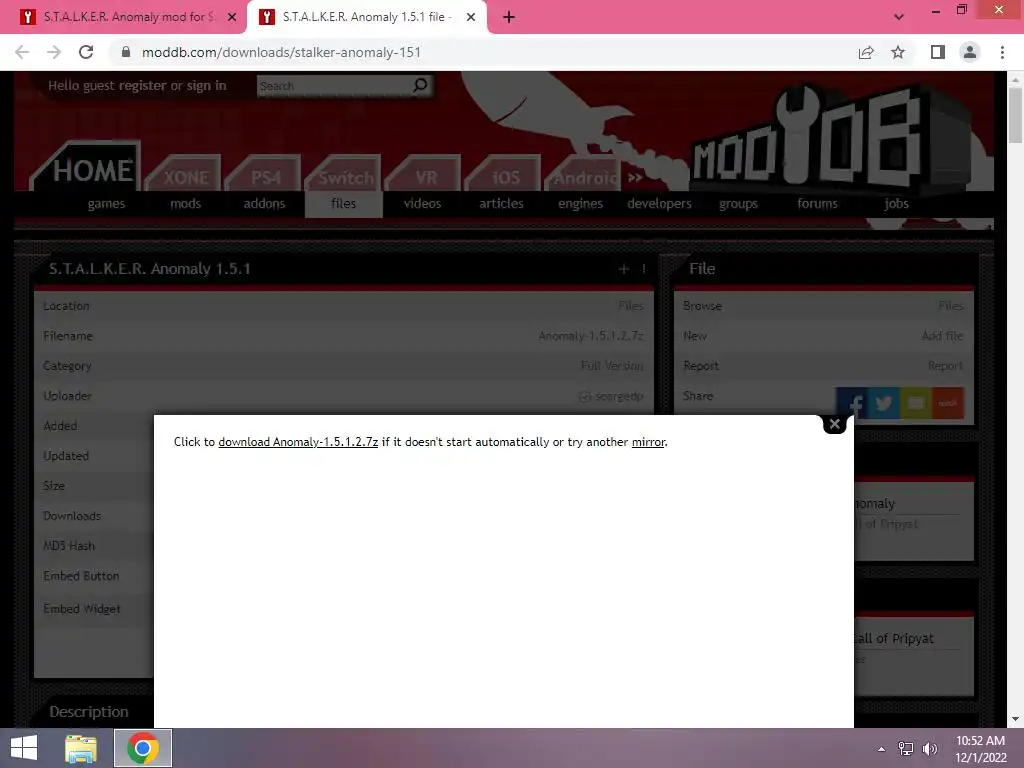Viewport: 1024px width, 768px height.
Task: Click Chrome icon in taskbar
Action: 143,748
